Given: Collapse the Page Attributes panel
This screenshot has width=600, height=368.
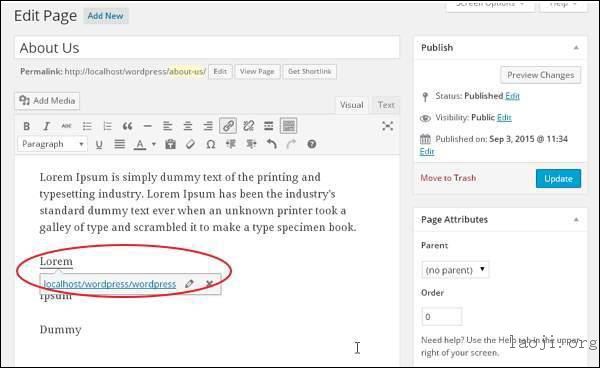Looking at the screenshot, I should tap(576, 220).
